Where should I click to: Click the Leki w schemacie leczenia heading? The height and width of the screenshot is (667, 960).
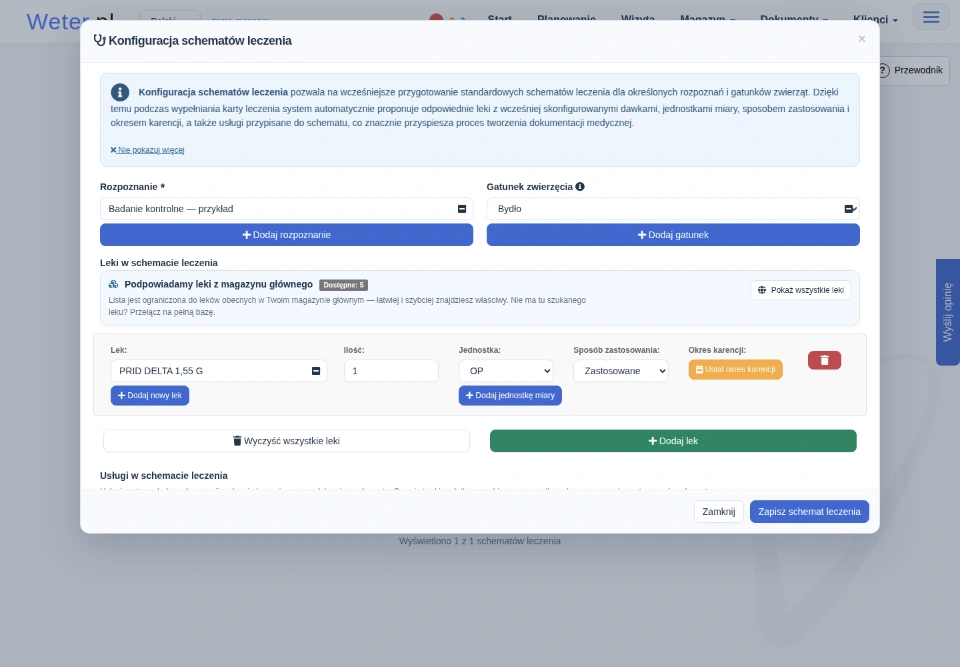point(159,263)
